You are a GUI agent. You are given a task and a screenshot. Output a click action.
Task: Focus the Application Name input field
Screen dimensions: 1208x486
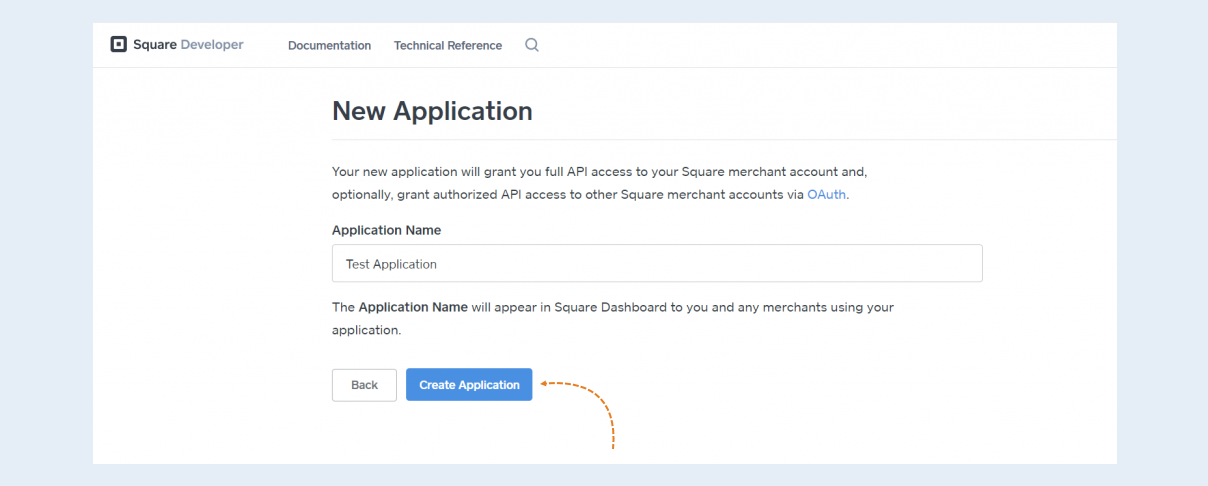657,264
